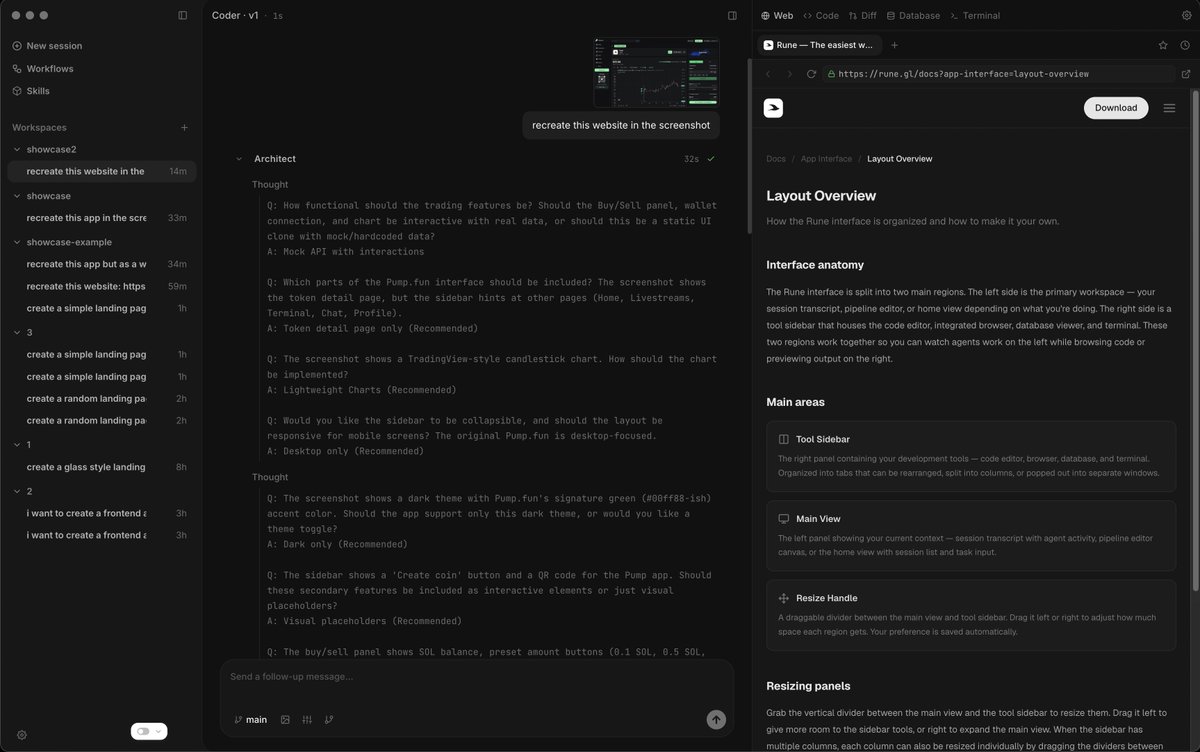Open settings gear in left sidebar
This screenshot has width=1200, height=752.
(22, 734)
